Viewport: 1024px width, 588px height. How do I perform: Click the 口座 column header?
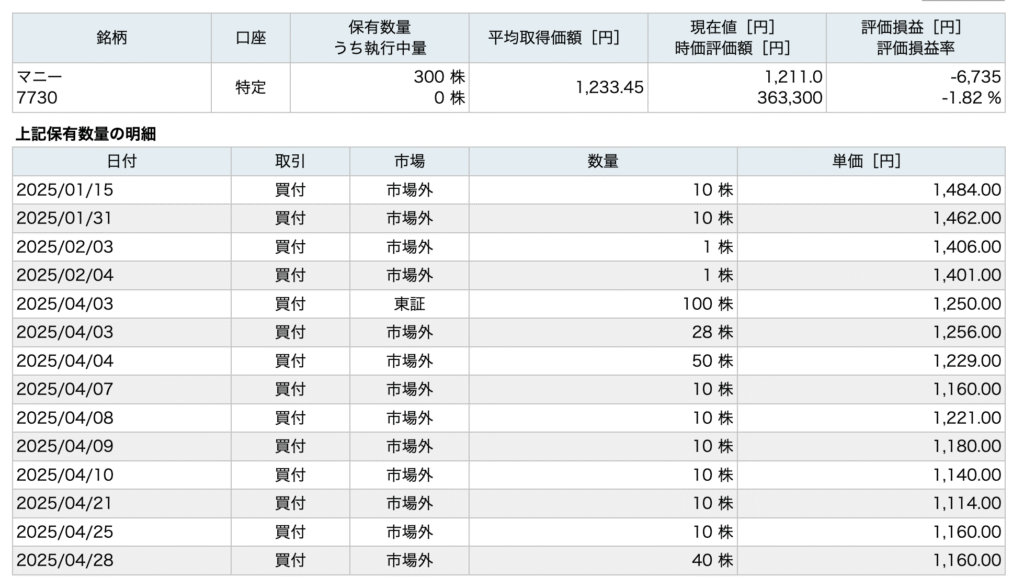tap(251, 38)
